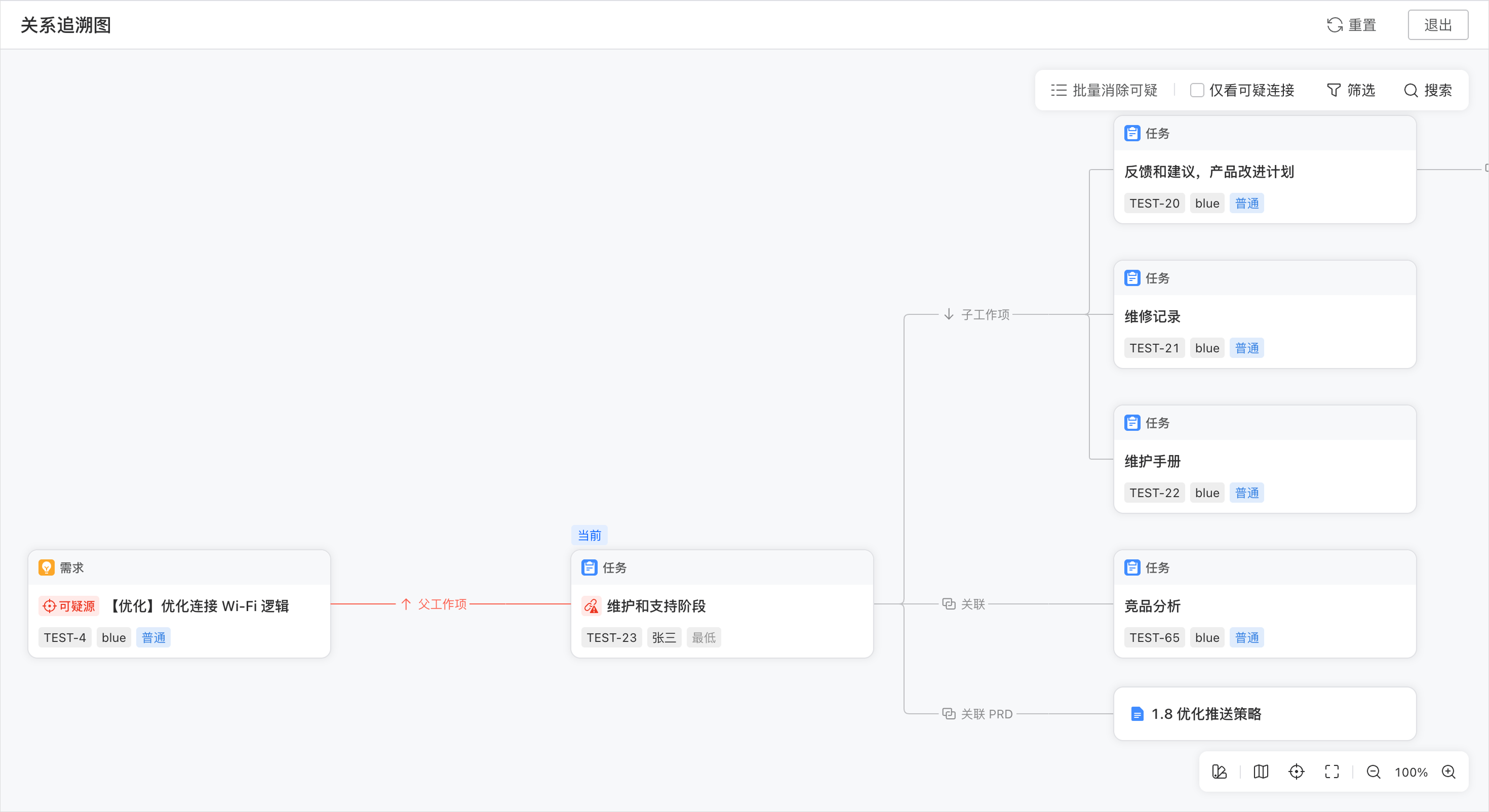Click the 可疑源 tag on TEST-4 card

pos(69,605)
